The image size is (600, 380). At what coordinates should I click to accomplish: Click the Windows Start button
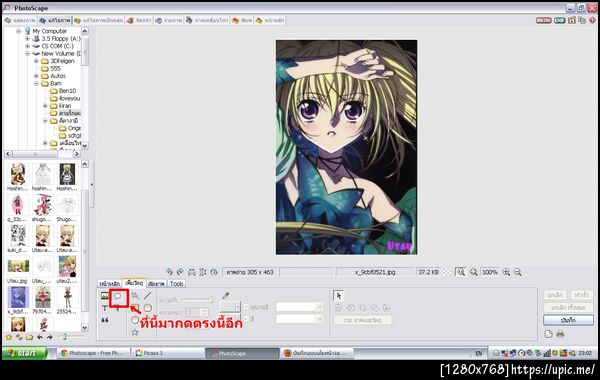click(24, 353)
